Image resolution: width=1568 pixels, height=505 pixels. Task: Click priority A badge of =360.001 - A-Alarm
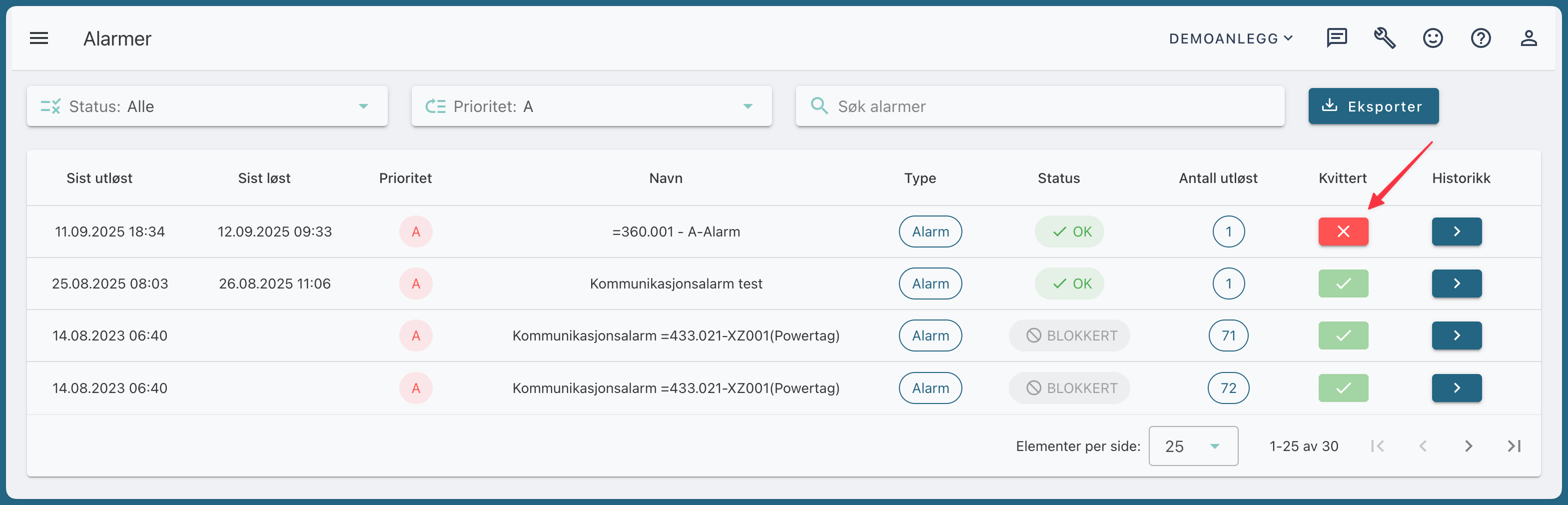coord(416,231)
